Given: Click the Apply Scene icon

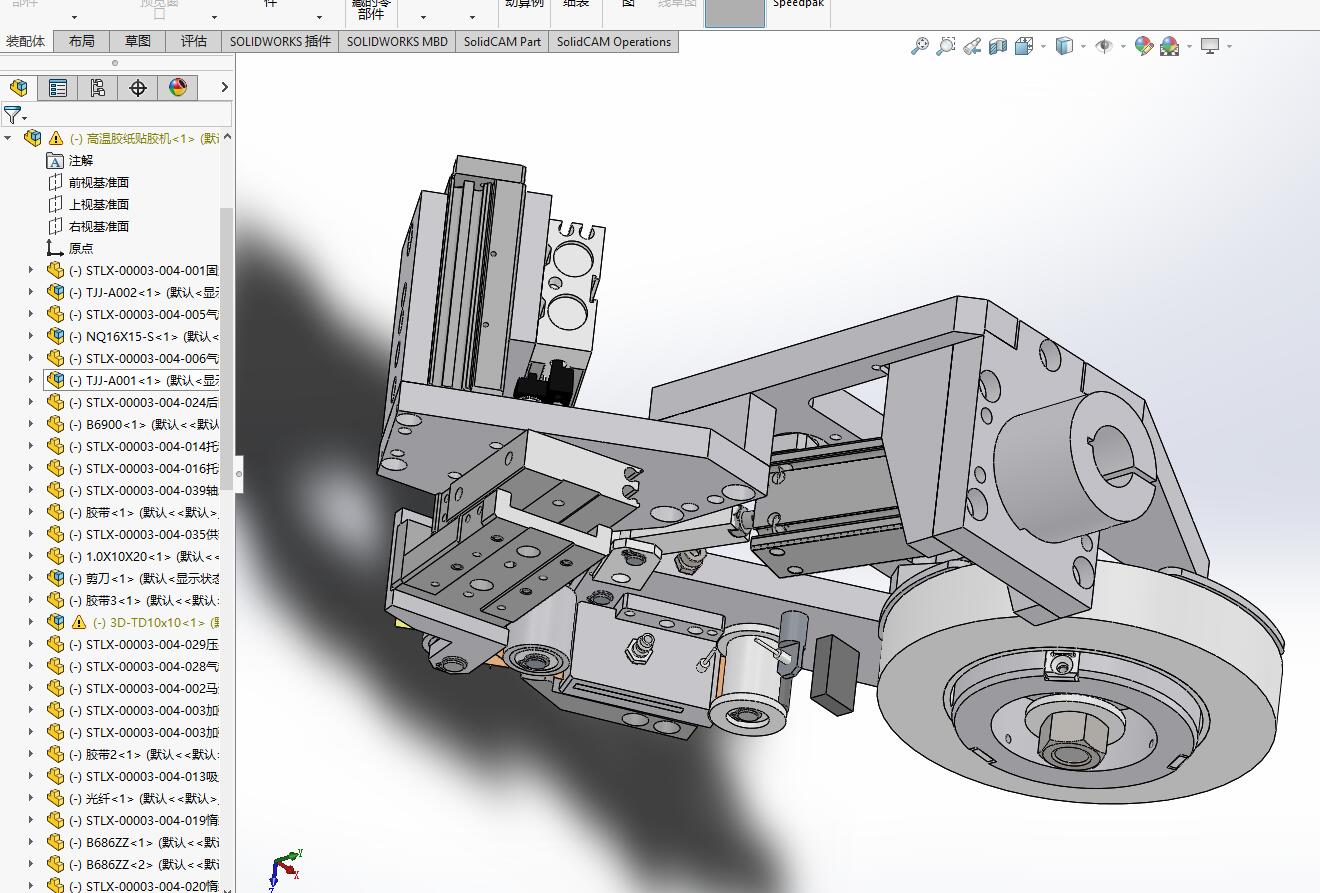Looking at the screenshot, I should tap(1169, 46).
